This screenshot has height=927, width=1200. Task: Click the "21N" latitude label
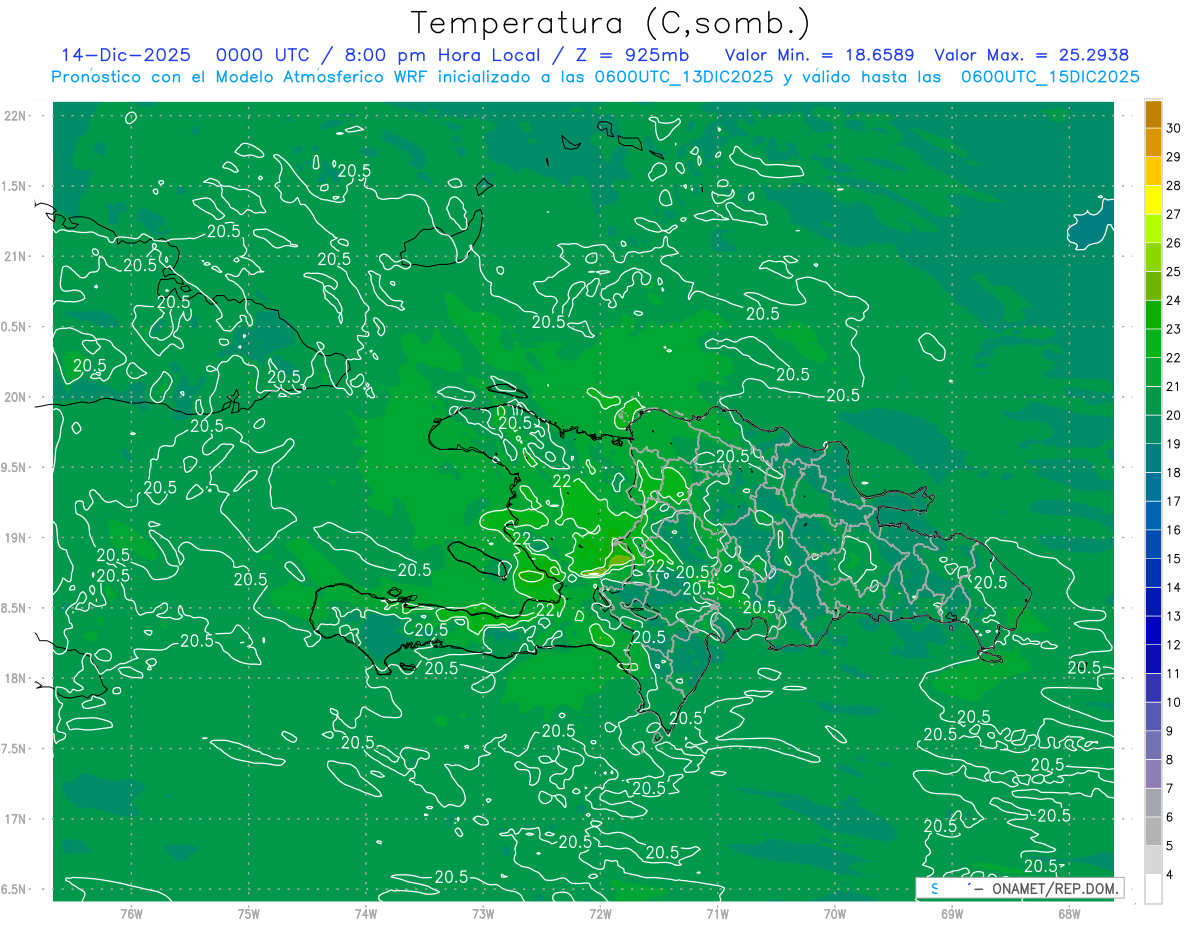15,256
